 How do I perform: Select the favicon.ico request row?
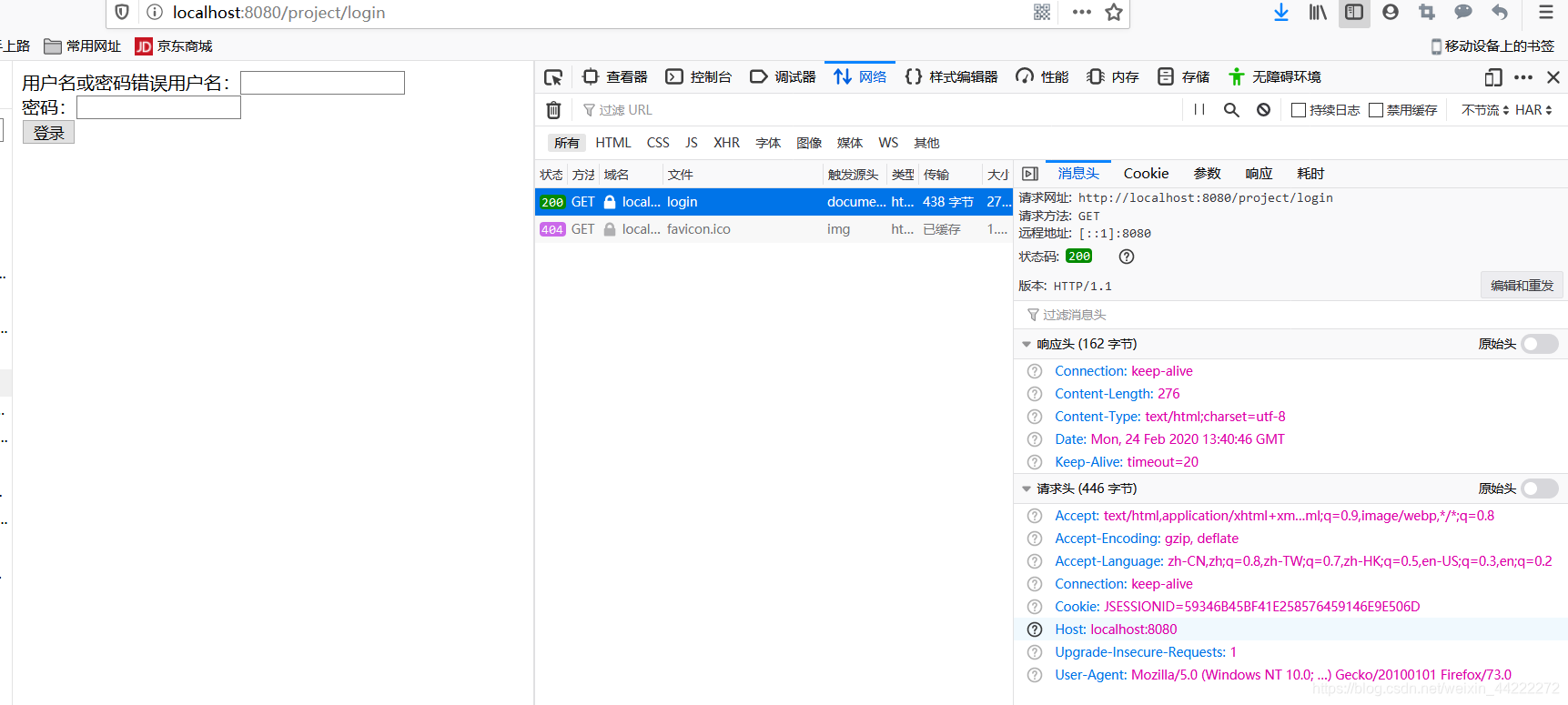point(774,229)
